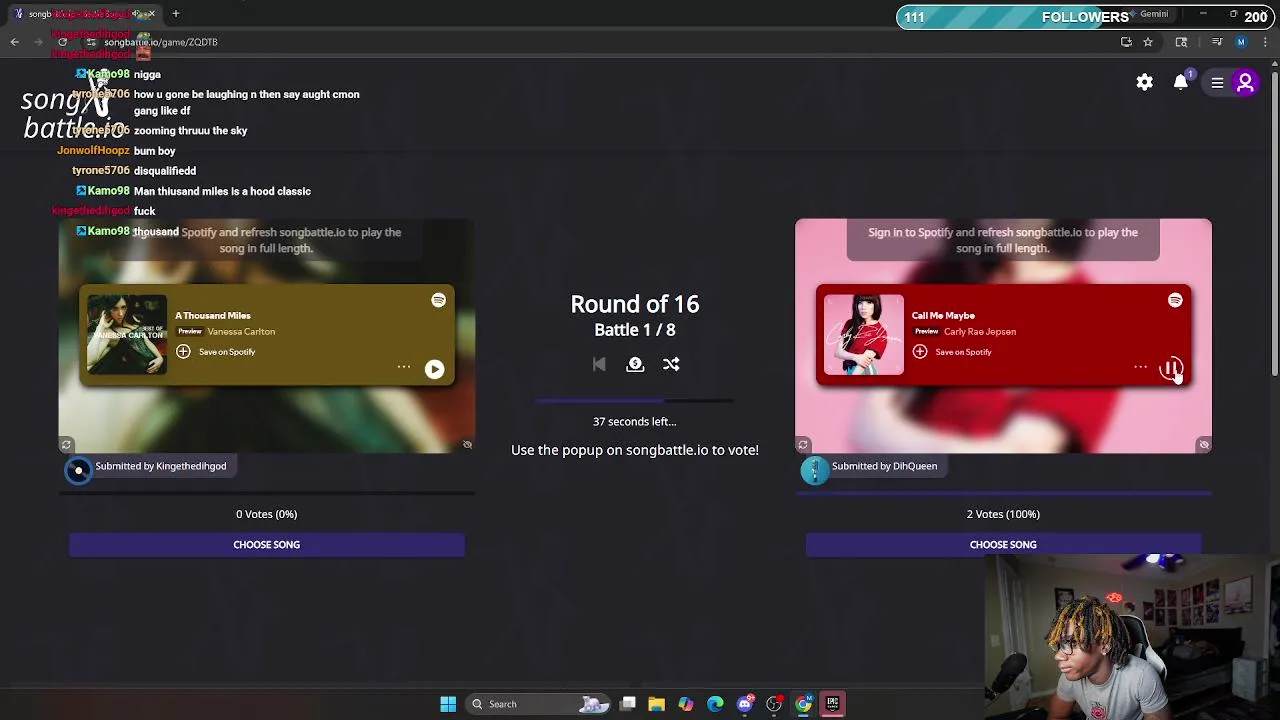Click '0 Votes (0%)' text
The image size is (1280, 720).
point(266,514)
